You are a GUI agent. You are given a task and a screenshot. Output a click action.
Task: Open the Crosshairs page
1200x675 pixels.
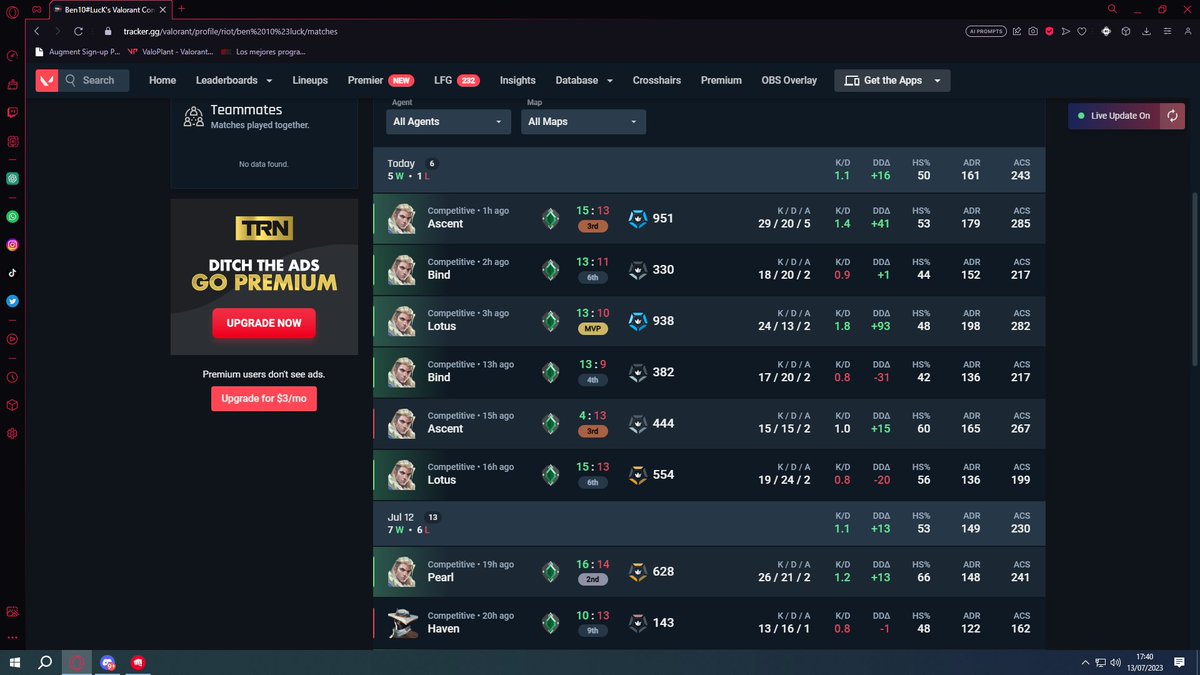click(657, 80)
